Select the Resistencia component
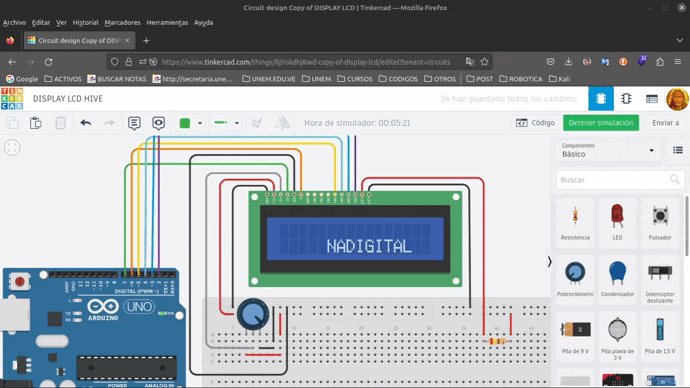 click(x=575, y=224)
